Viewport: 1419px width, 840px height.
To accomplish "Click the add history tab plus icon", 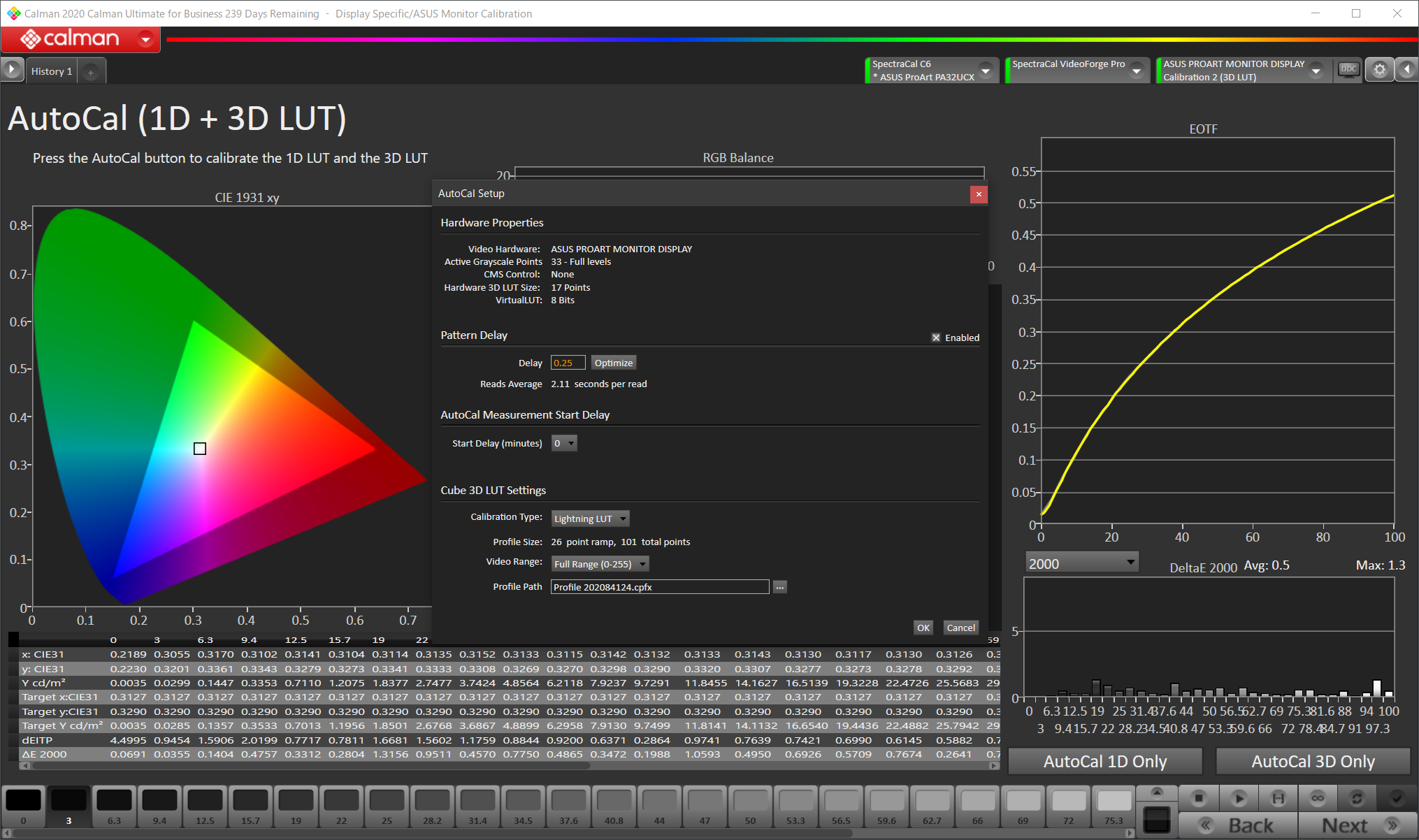I will pos(91,71).
